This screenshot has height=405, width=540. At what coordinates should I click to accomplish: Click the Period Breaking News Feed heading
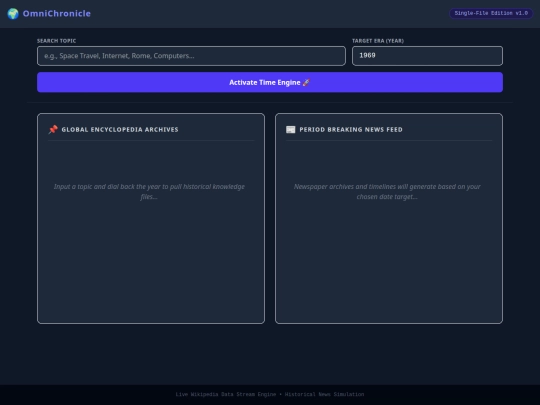351,129
